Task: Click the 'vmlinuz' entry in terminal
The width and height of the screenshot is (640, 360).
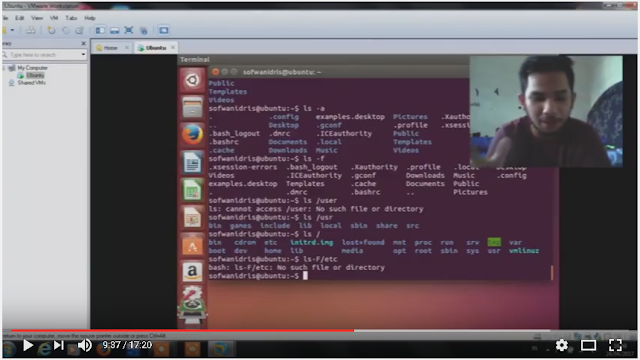Action: [x=524, y=251]
